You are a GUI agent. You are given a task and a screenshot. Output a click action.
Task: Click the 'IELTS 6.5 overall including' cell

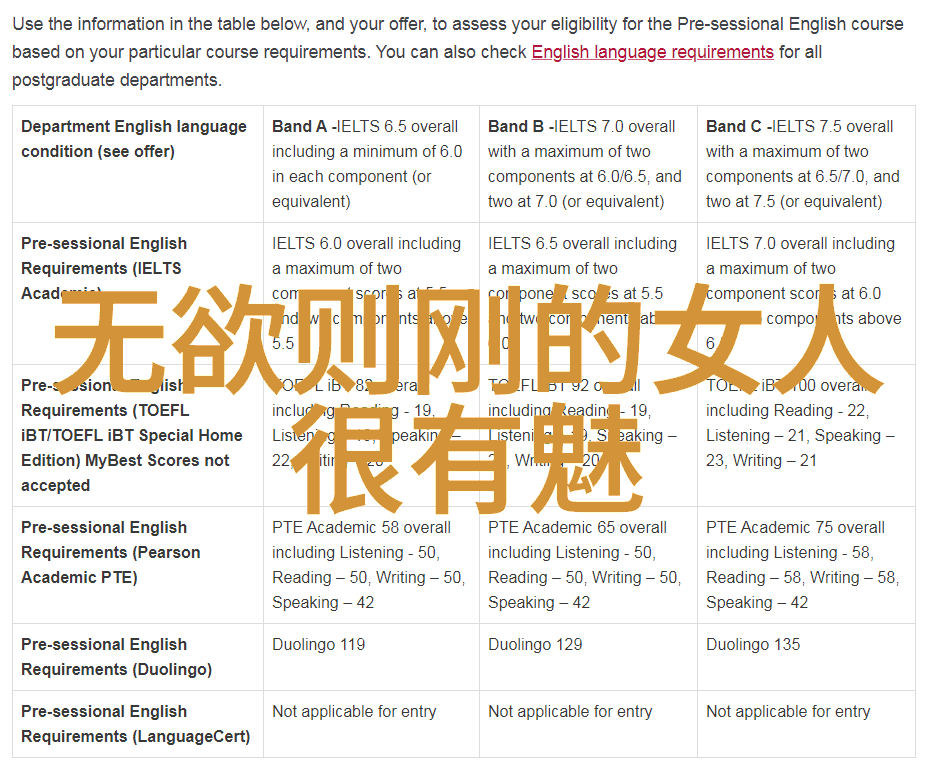pos(588,294)
